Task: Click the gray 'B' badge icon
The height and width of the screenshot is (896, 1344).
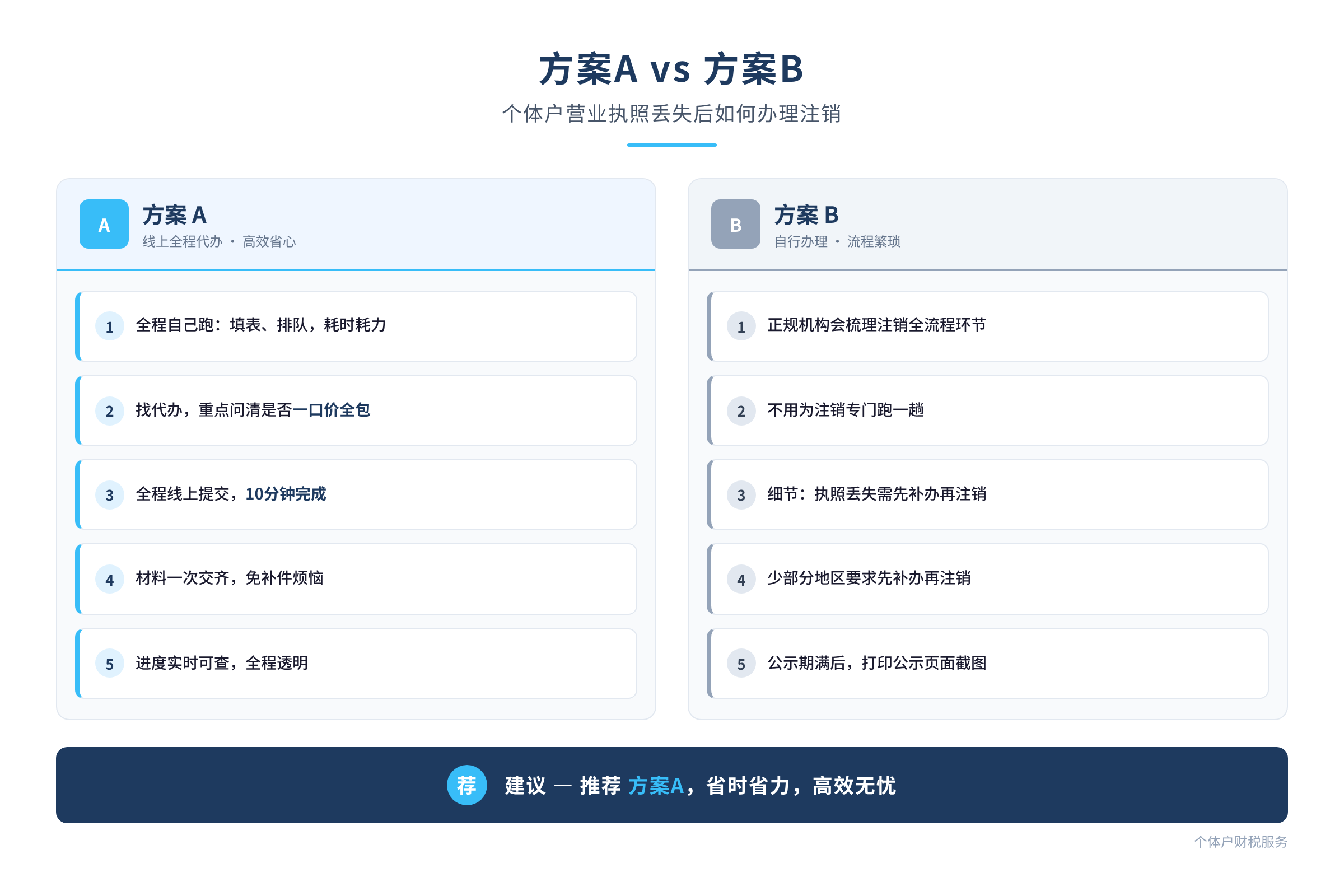Action: tap(735, 224)
